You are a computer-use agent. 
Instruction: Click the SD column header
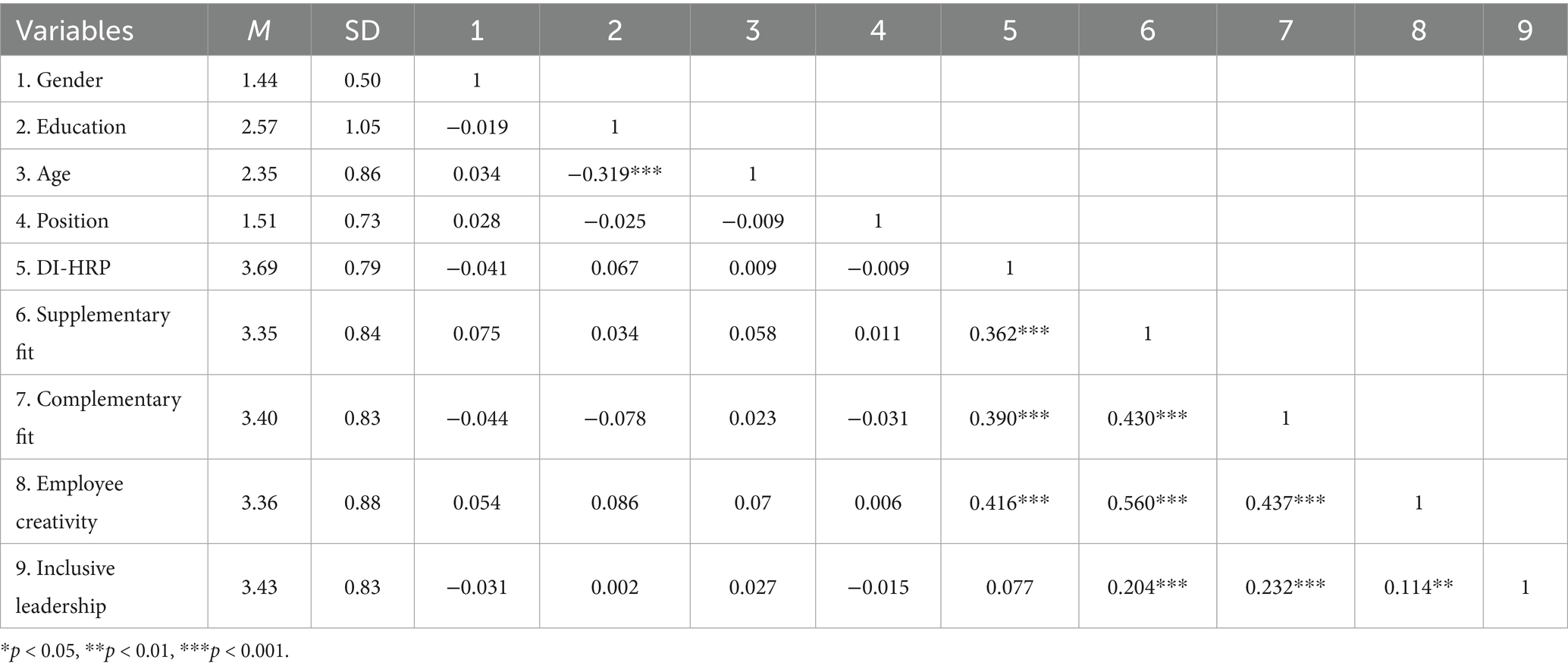point(362,30)
